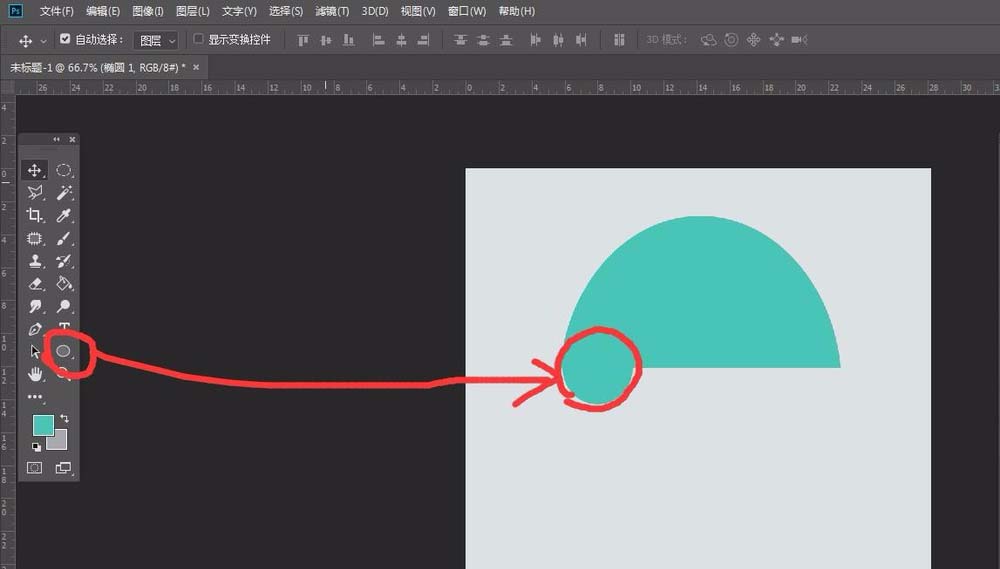Select the Move tool in toolbox
Image resolution: width=1000 pixels, height=569 pixels.
[35, 171]
